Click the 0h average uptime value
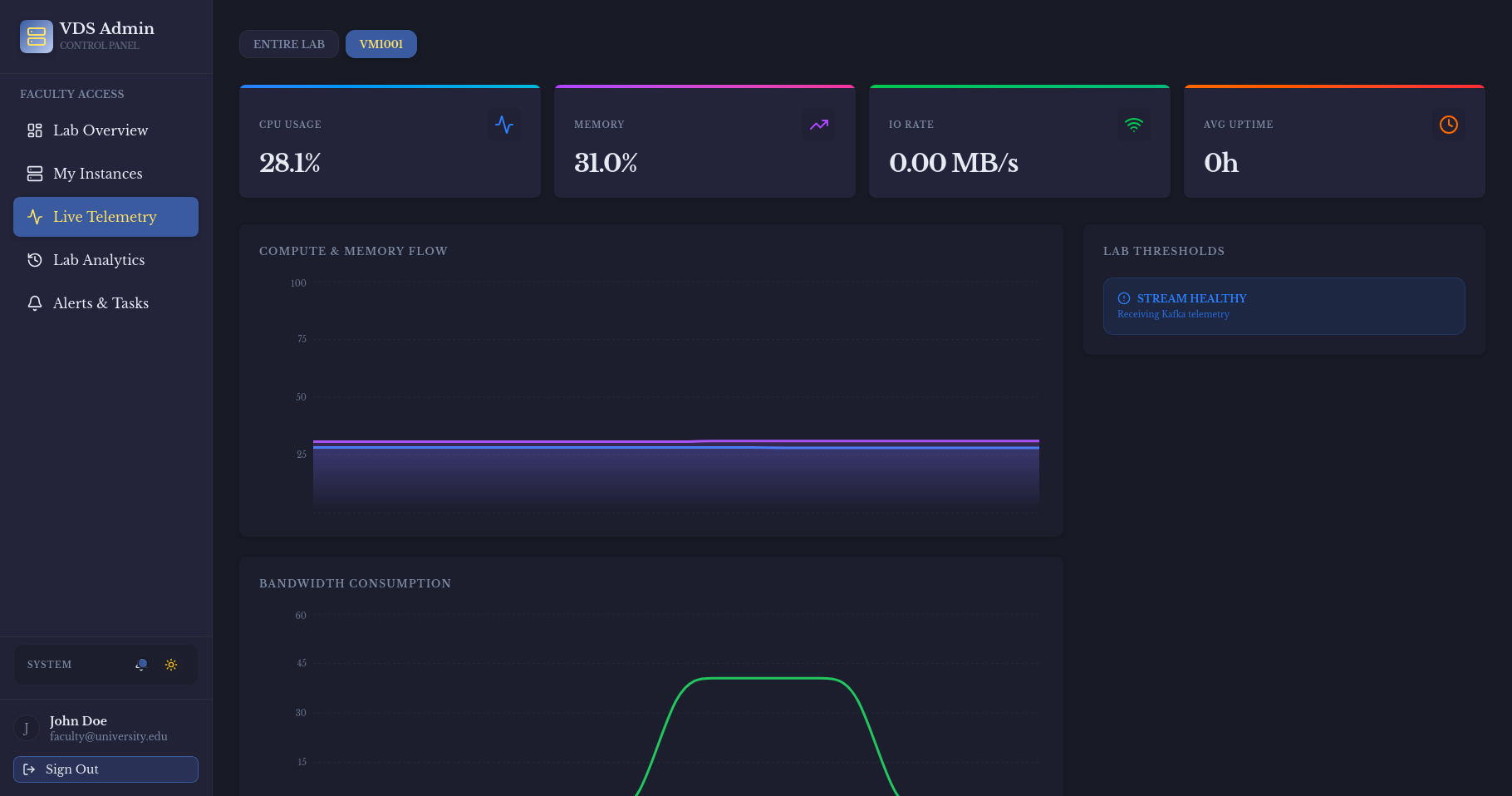This screenshot has height=796, width=1512. pyautogui.click(x=1221, y=163)
